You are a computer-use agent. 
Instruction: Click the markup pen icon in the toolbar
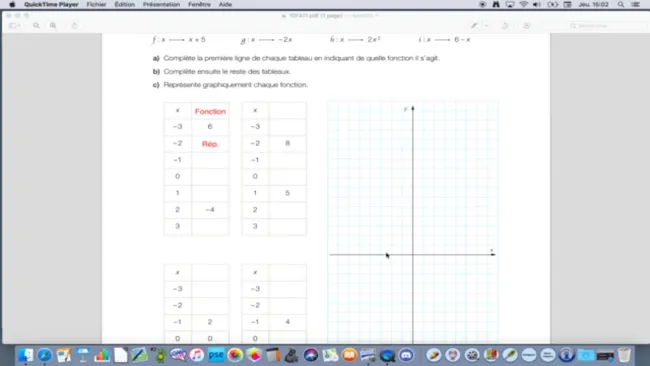coord(474,26)
